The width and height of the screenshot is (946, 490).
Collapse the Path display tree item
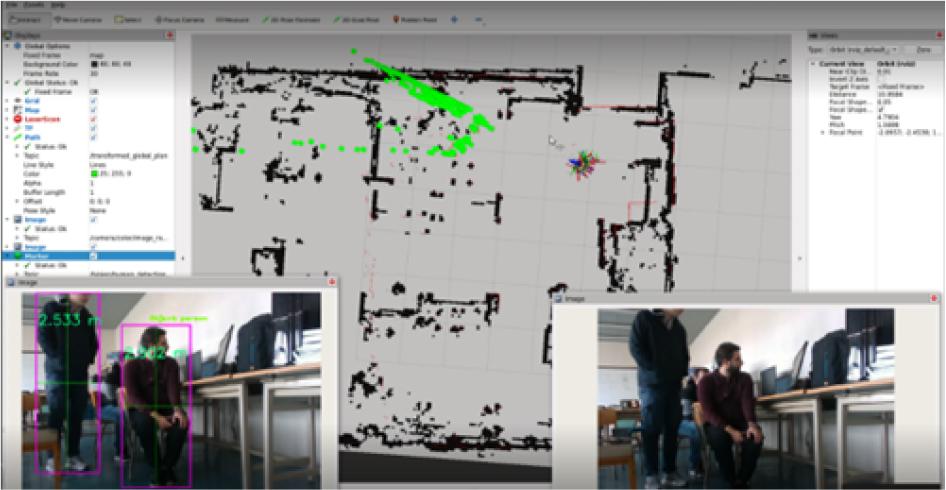click(x=7, y=137)
